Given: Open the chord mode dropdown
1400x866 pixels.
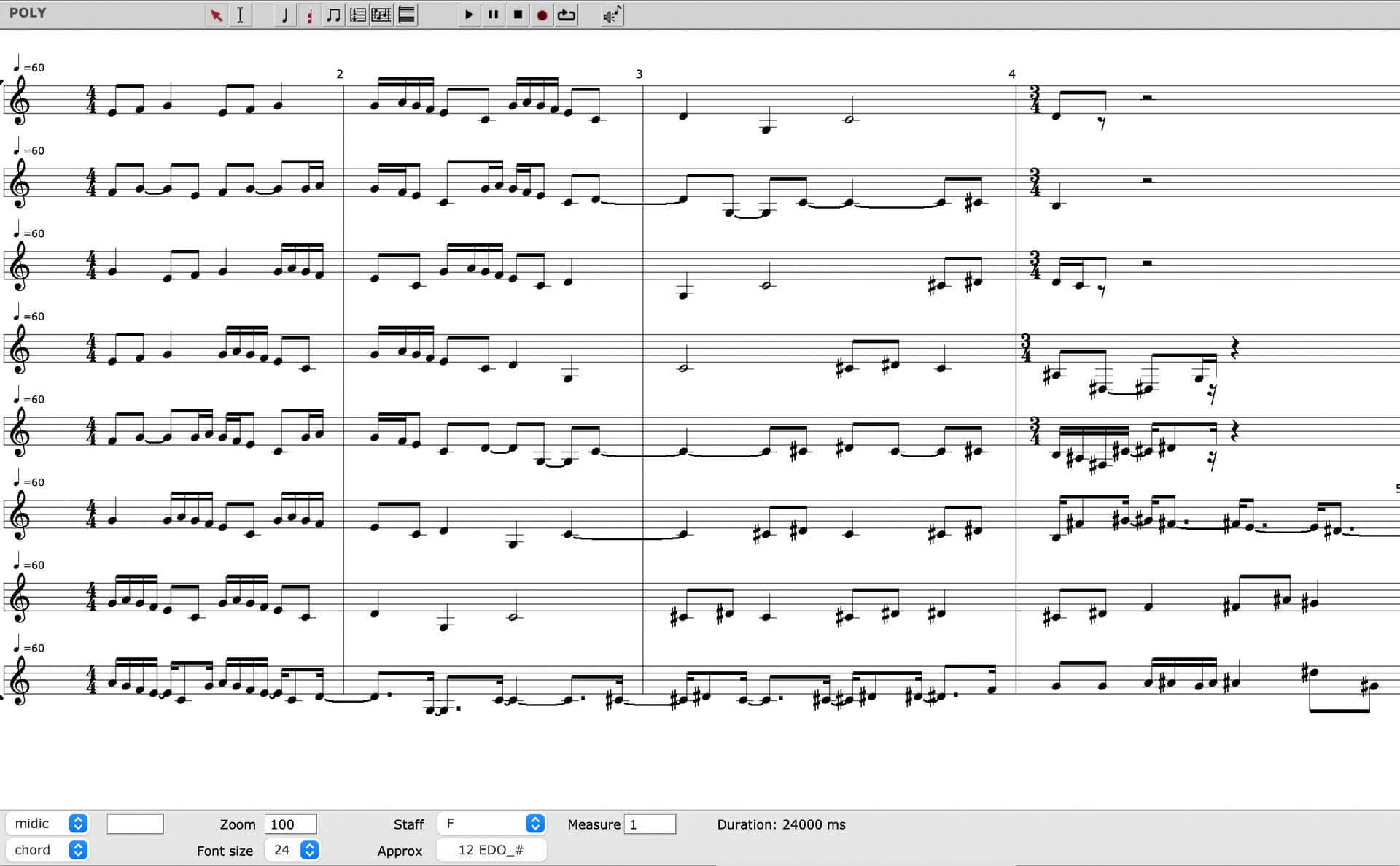Looking at the screenshot, I should [x=47, y=850].
